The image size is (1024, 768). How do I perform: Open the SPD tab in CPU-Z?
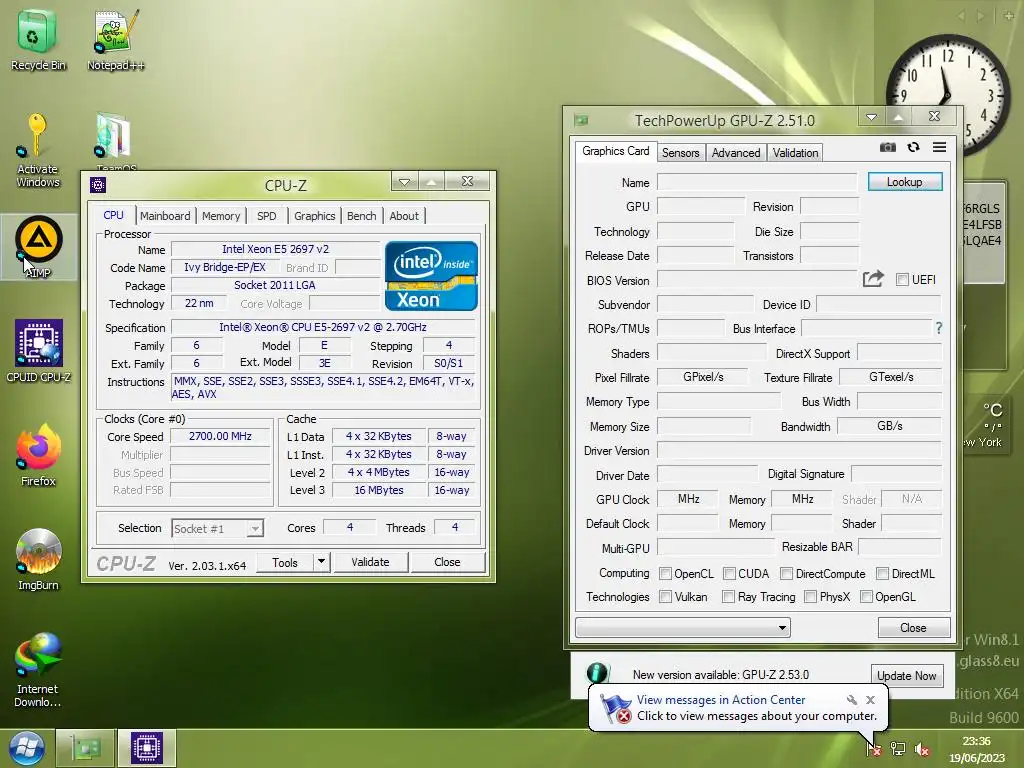coord(266,216)
